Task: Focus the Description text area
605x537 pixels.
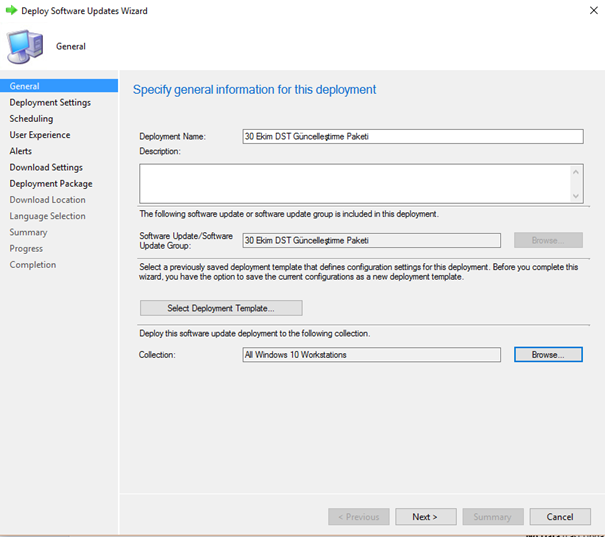Action: point(361,184)
